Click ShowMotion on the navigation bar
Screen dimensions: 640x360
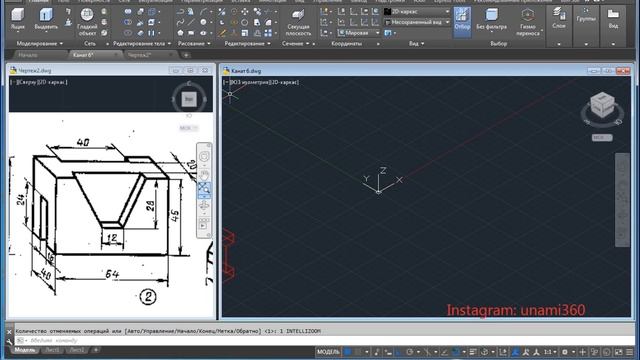[203, 225]
